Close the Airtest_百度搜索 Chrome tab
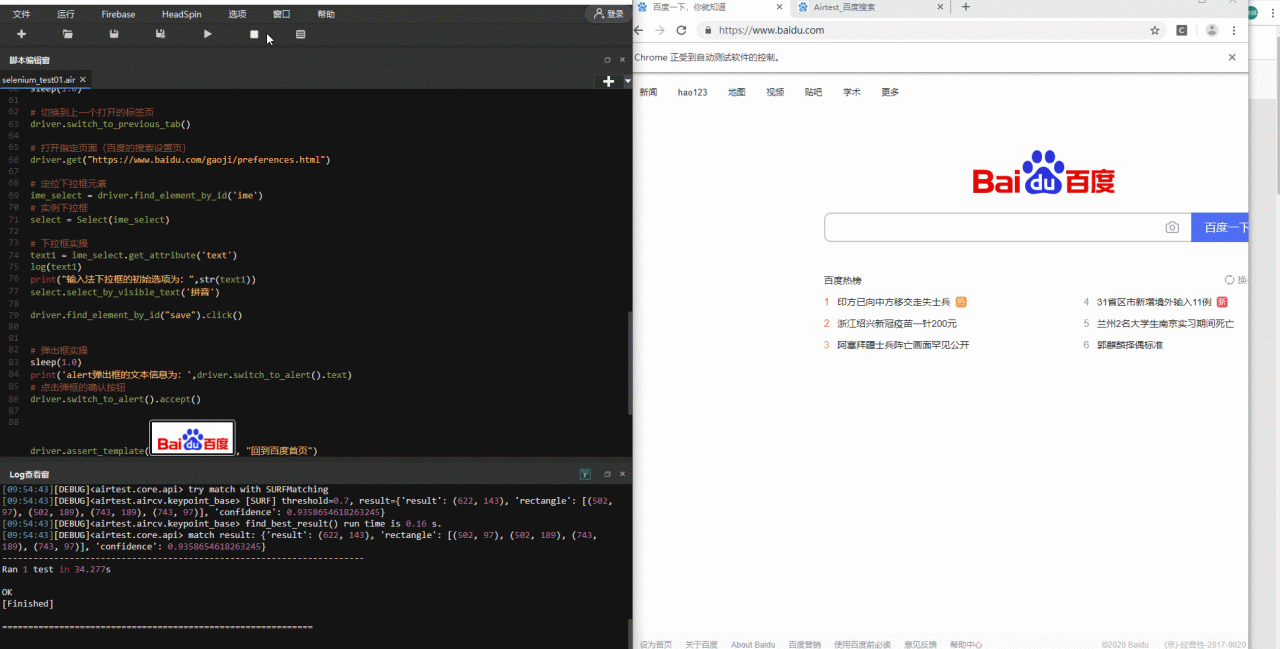The width and height of the screenshot is (1280, 649). click(939, 7)
